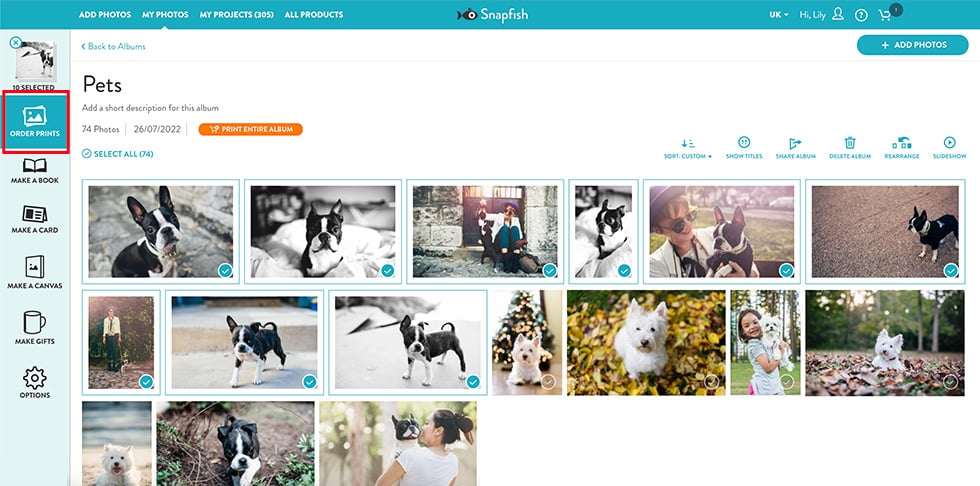980x486 pixels.
Task: Click the Delete Album trash icon
Action: pyautogui.click(x=850, y=144)
